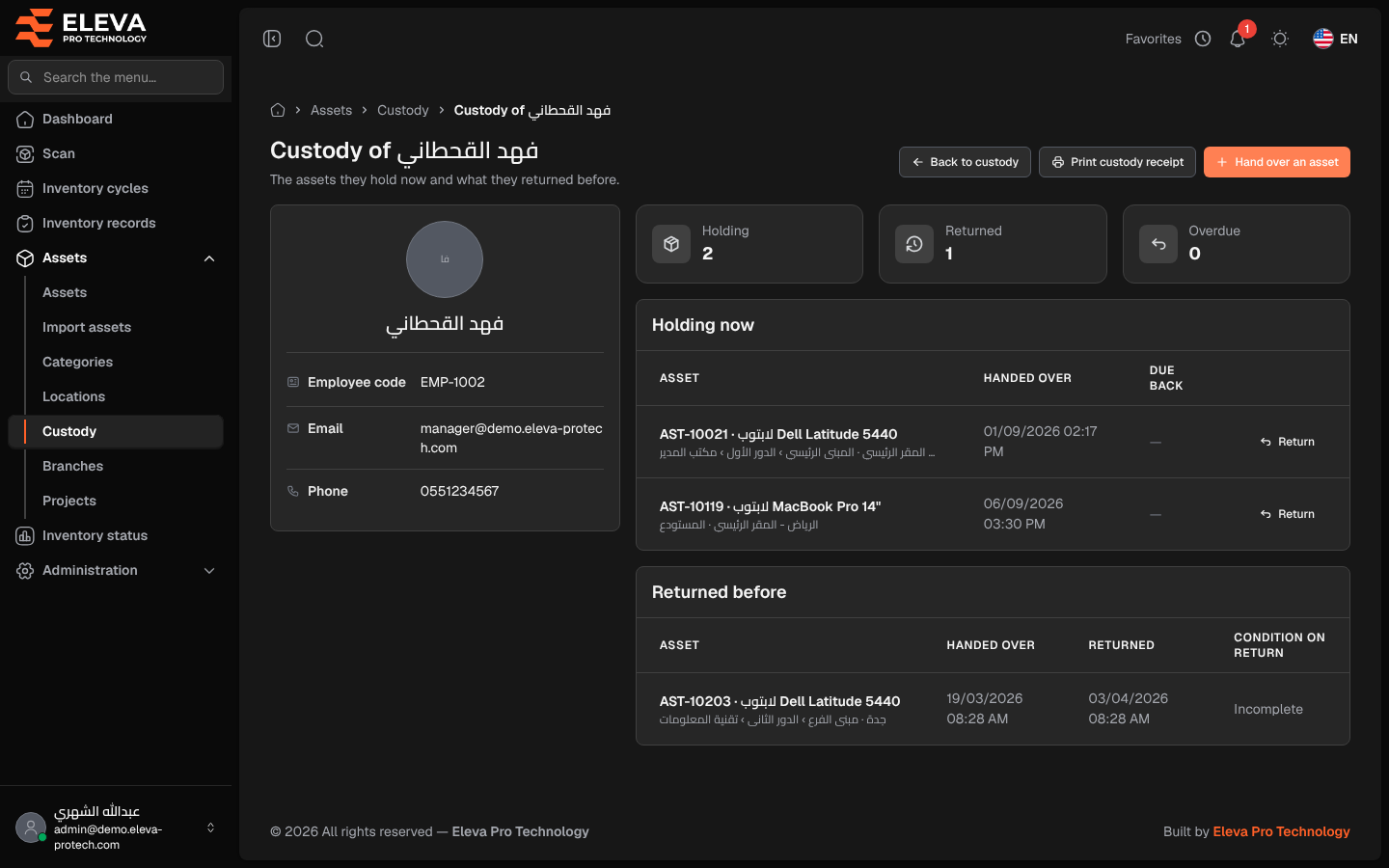Click phone number 0551234567
This screenshot has height=868, width=1389.
(x=459, y=491)
